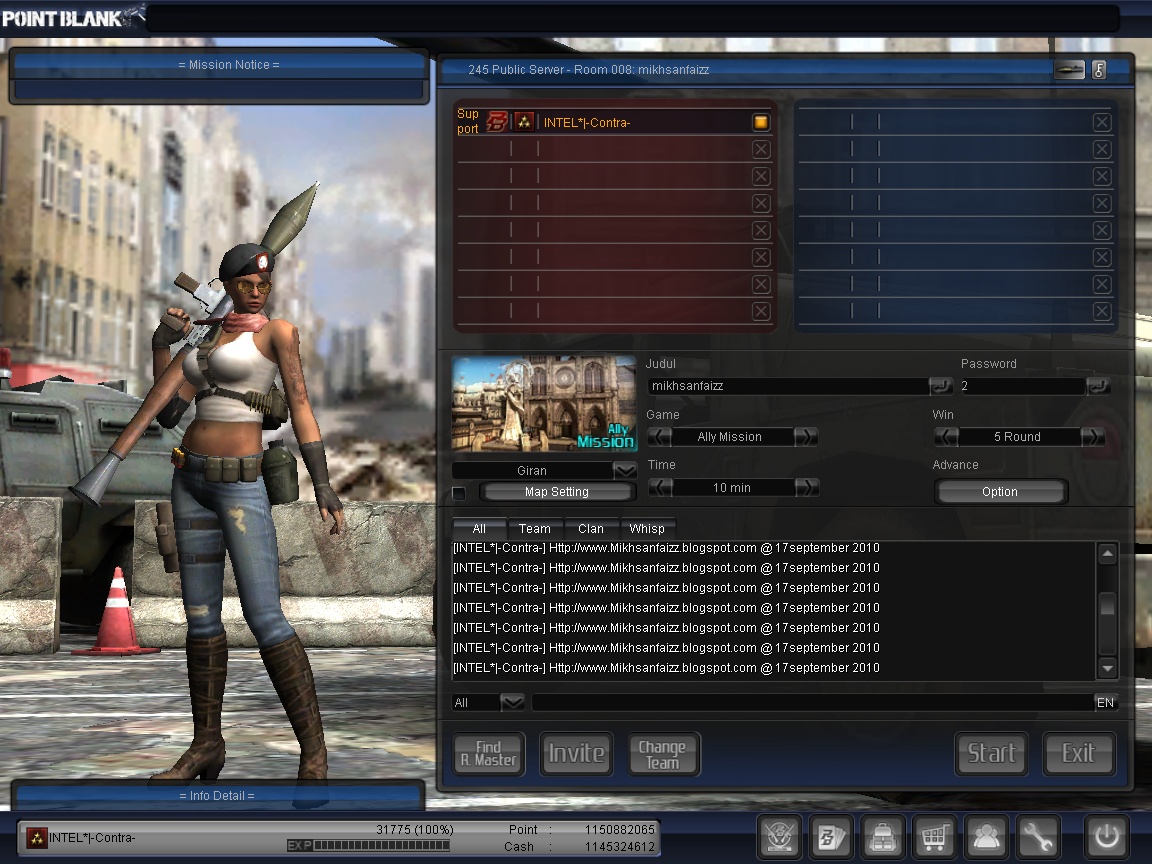The width and height of the screenshot is (1152, 864).
Task: Decrease Win rounds with left arrow
Action: pos(946,436)
